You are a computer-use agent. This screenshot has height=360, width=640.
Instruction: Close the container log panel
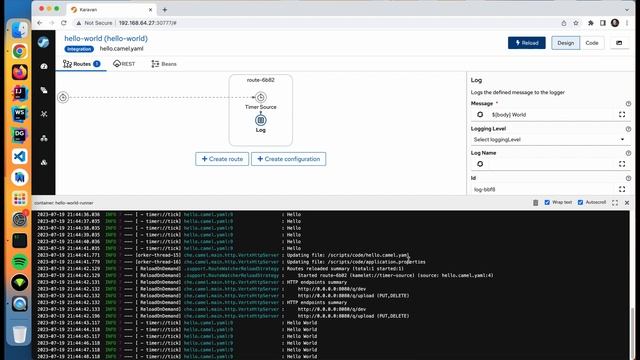[x=627, y=203]
